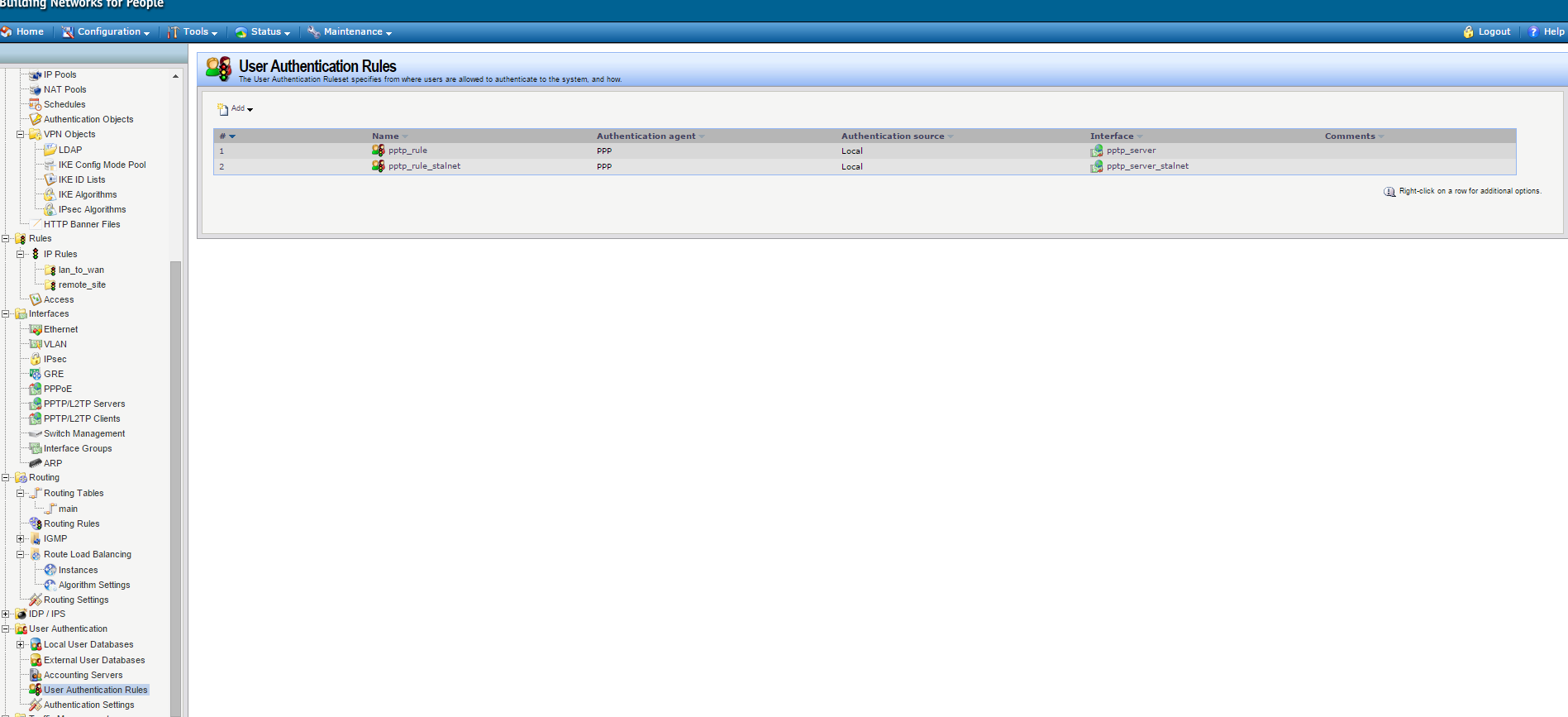
Task: Click the PPTP/L2TP Servers icon
Action: [x=36, y=404]
